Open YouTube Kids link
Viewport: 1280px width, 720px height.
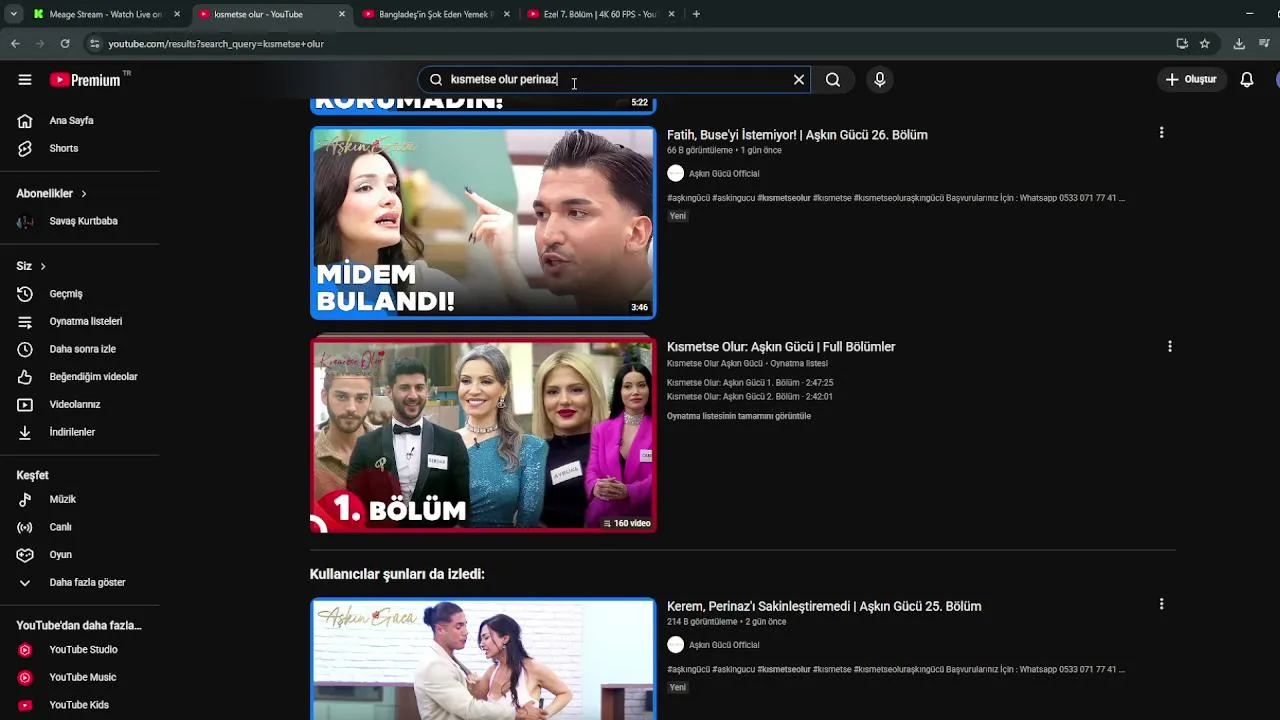(80, 705)
